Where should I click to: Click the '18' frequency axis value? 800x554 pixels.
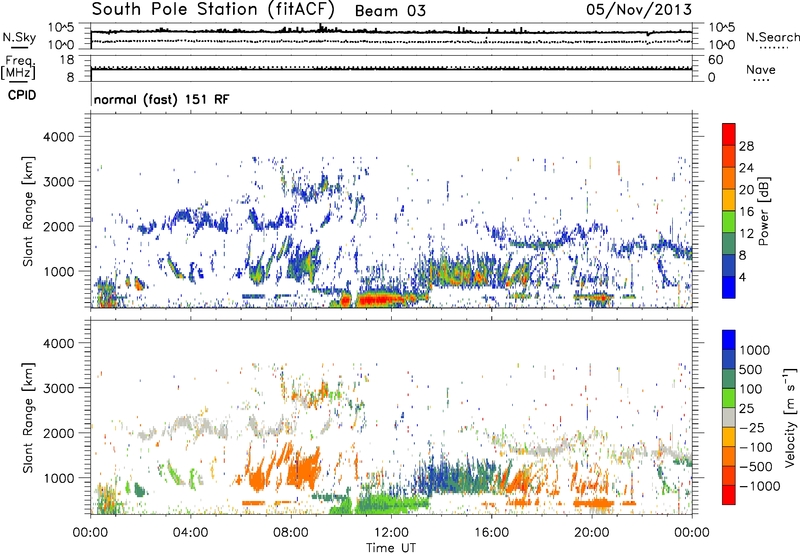tap(67, 60)
